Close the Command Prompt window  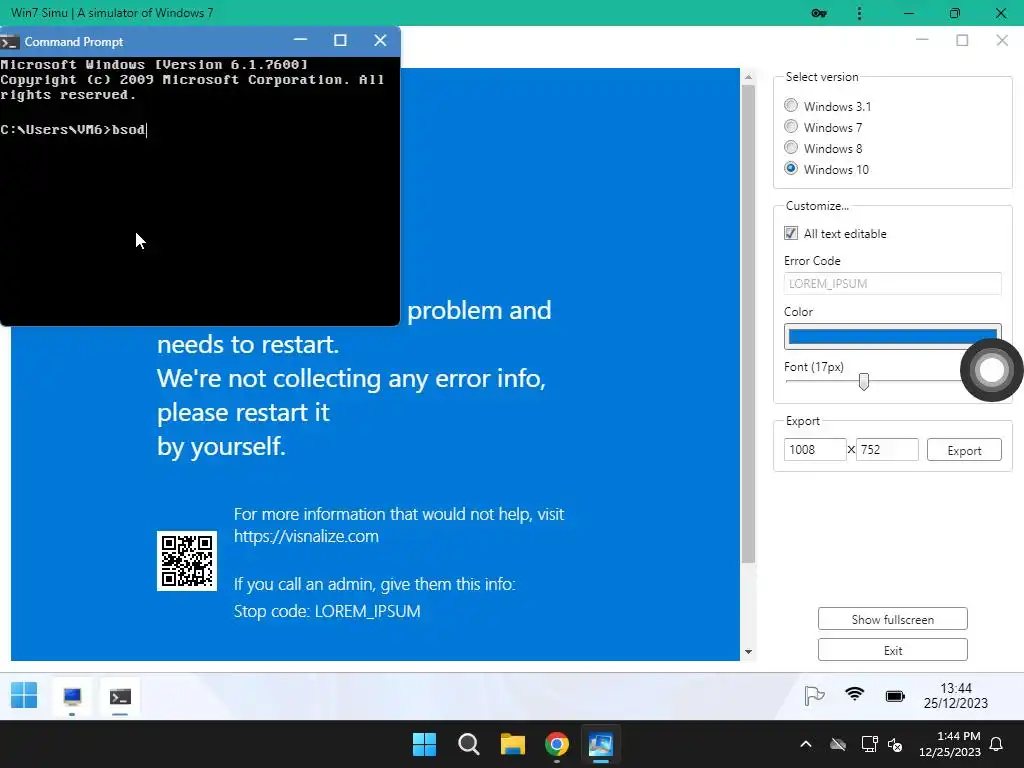[x=380, y=40]
